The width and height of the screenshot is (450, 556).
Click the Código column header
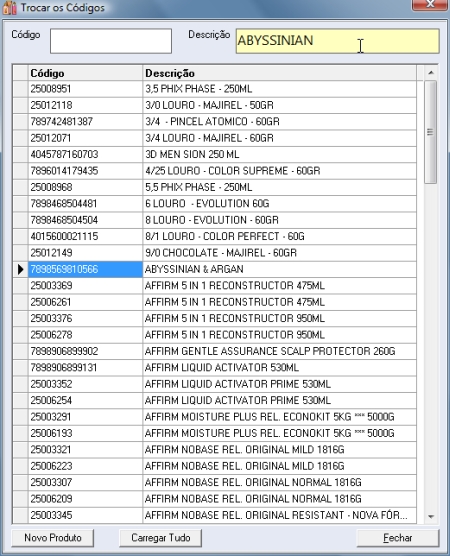pos(85,73)
